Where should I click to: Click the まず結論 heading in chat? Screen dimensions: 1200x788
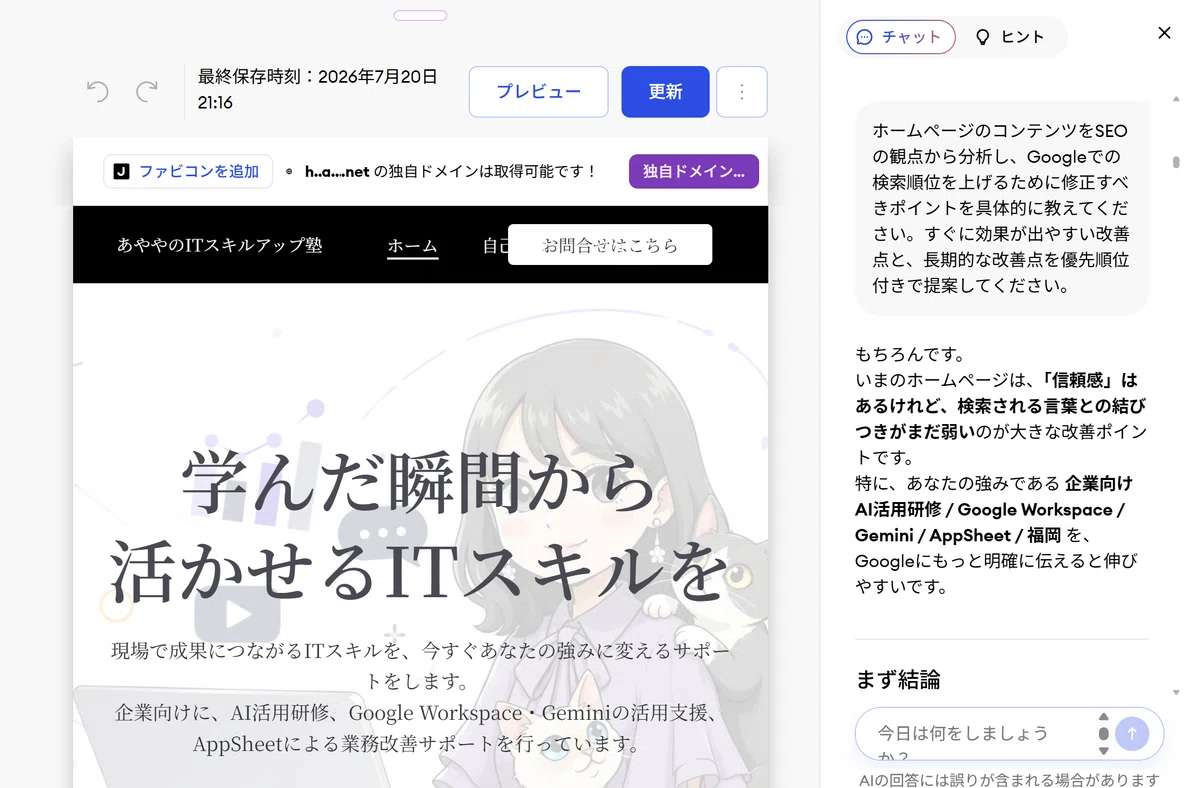point(898,680)
